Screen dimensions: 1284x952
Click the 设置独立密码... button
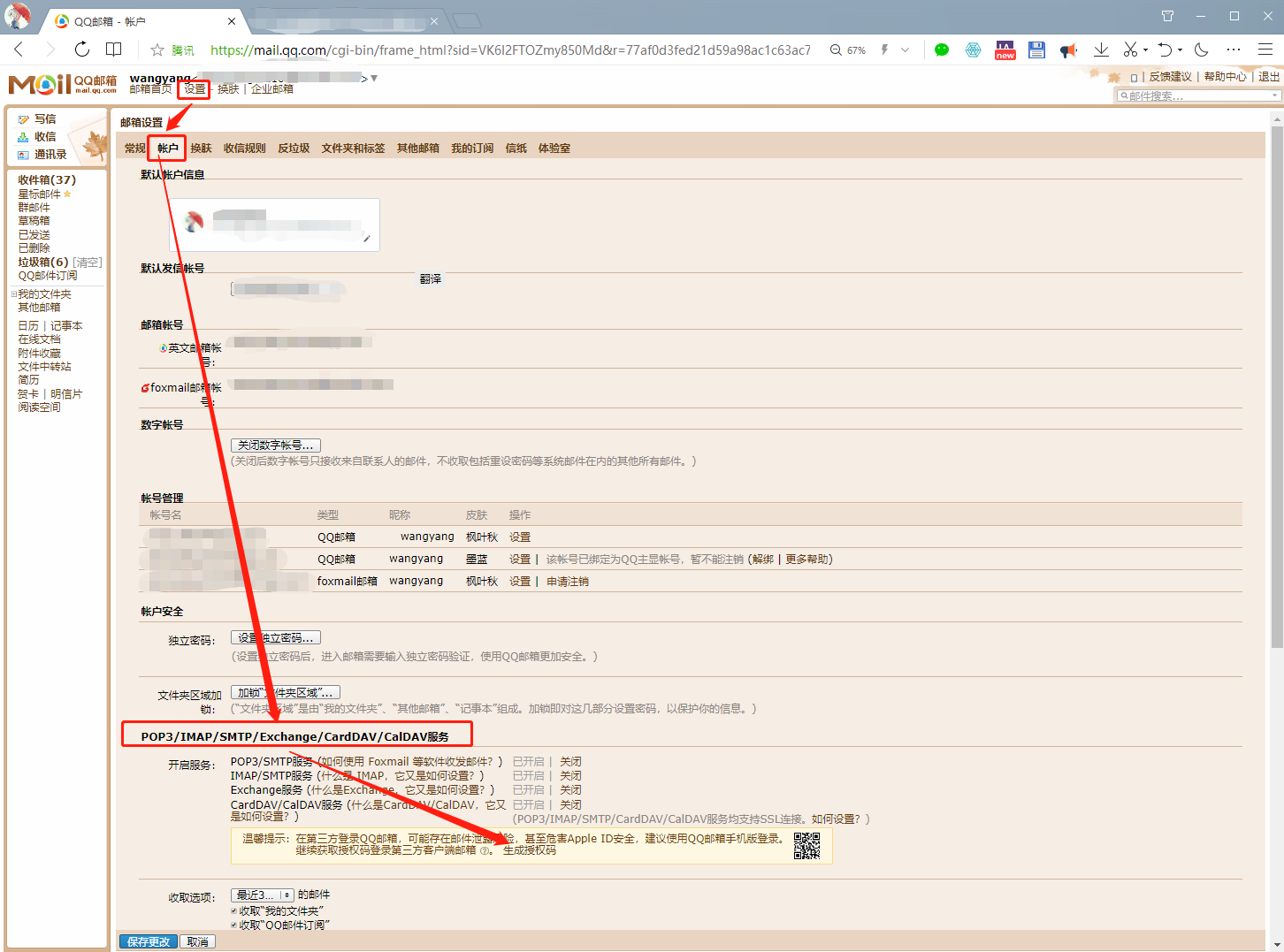(275, 638)
